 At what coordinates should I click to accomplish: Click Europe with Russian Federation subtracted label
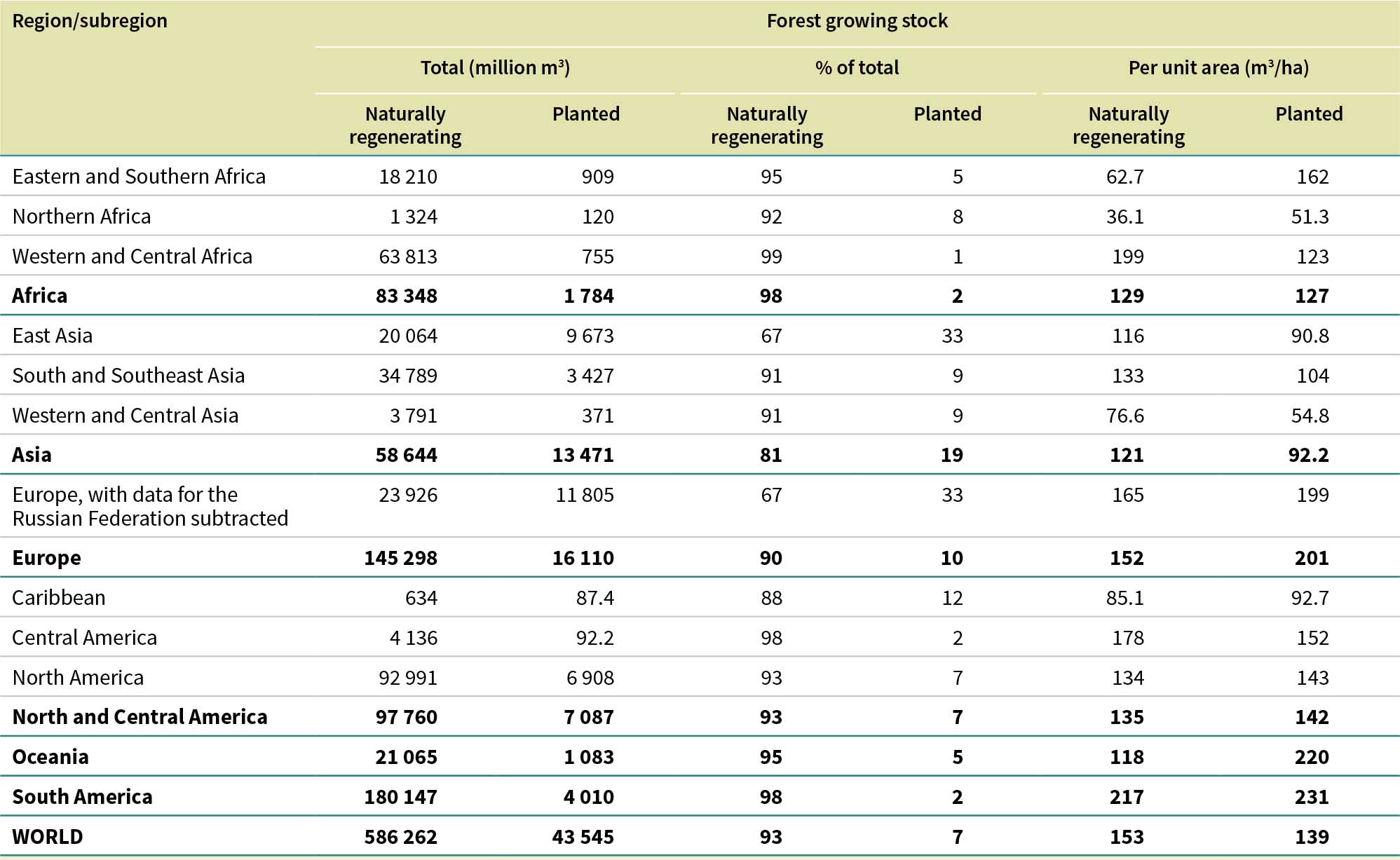click(150, 506)
